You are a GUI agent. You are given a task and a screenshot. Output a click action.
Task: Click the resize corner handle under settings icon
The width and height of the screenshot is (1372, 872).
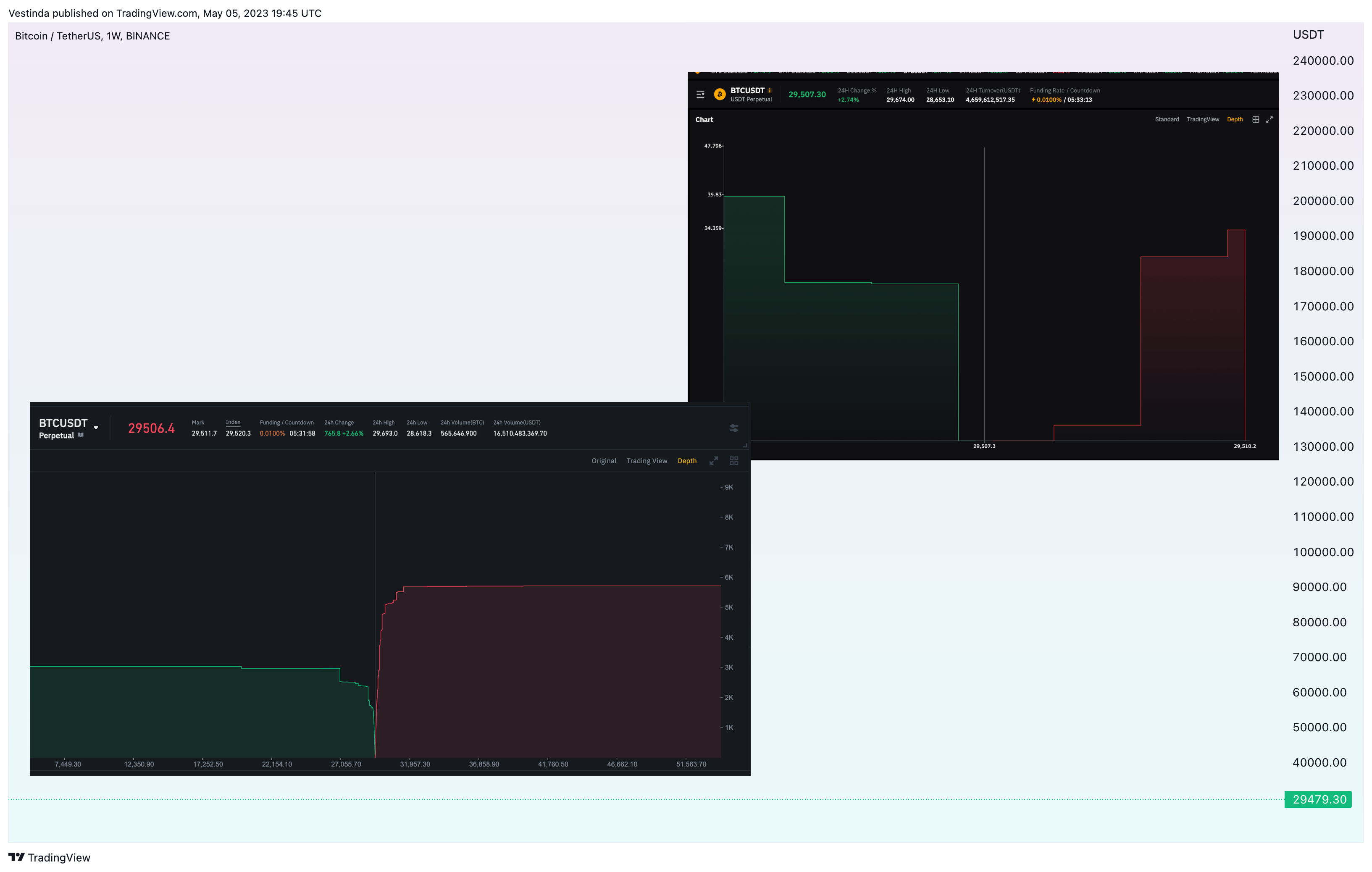tap(745, 445)
